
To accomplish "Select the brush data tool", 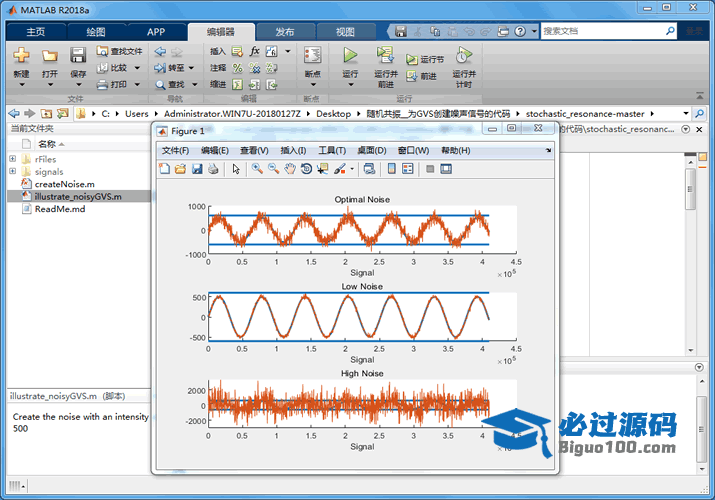I will pyautogui.click(x=340, y=169).
